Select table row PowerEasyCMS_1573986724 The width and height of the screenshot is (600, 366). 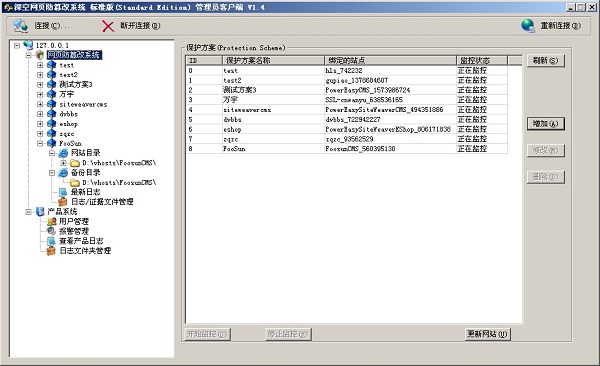point(347,90)
